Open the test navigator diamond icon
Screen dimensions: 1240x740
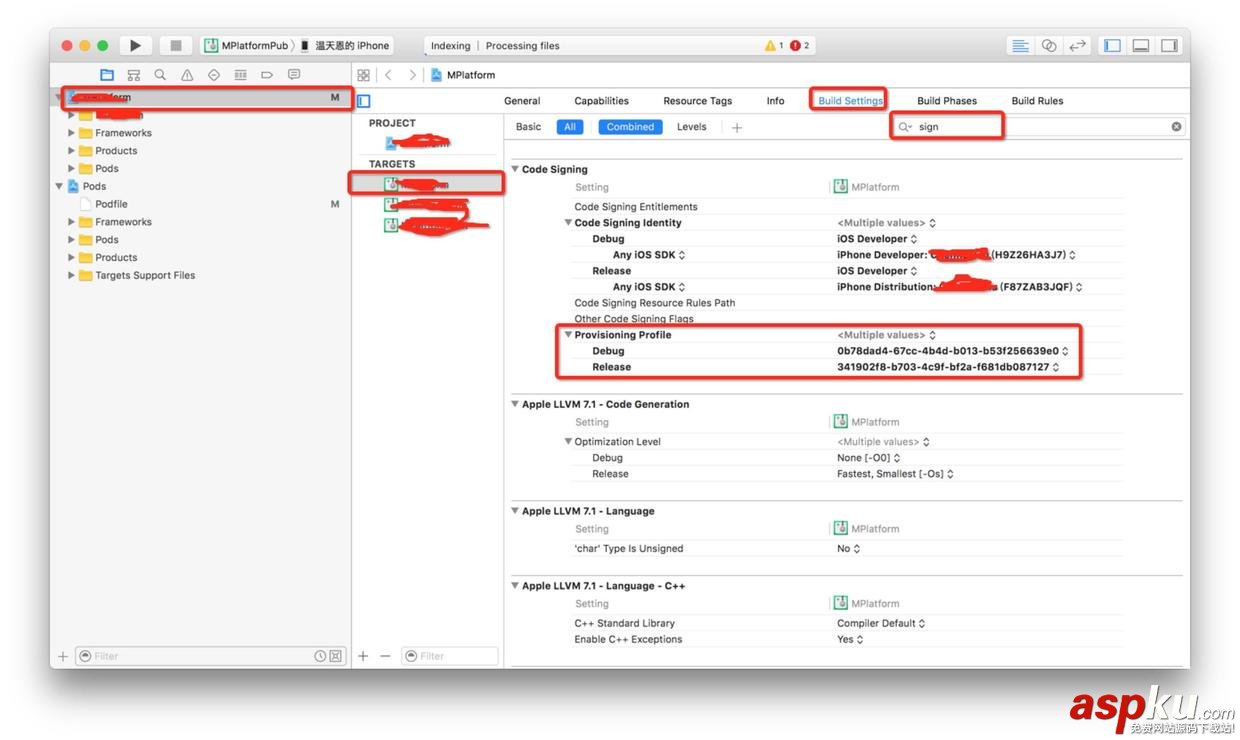pyautogui.click(x=214, y=75)
